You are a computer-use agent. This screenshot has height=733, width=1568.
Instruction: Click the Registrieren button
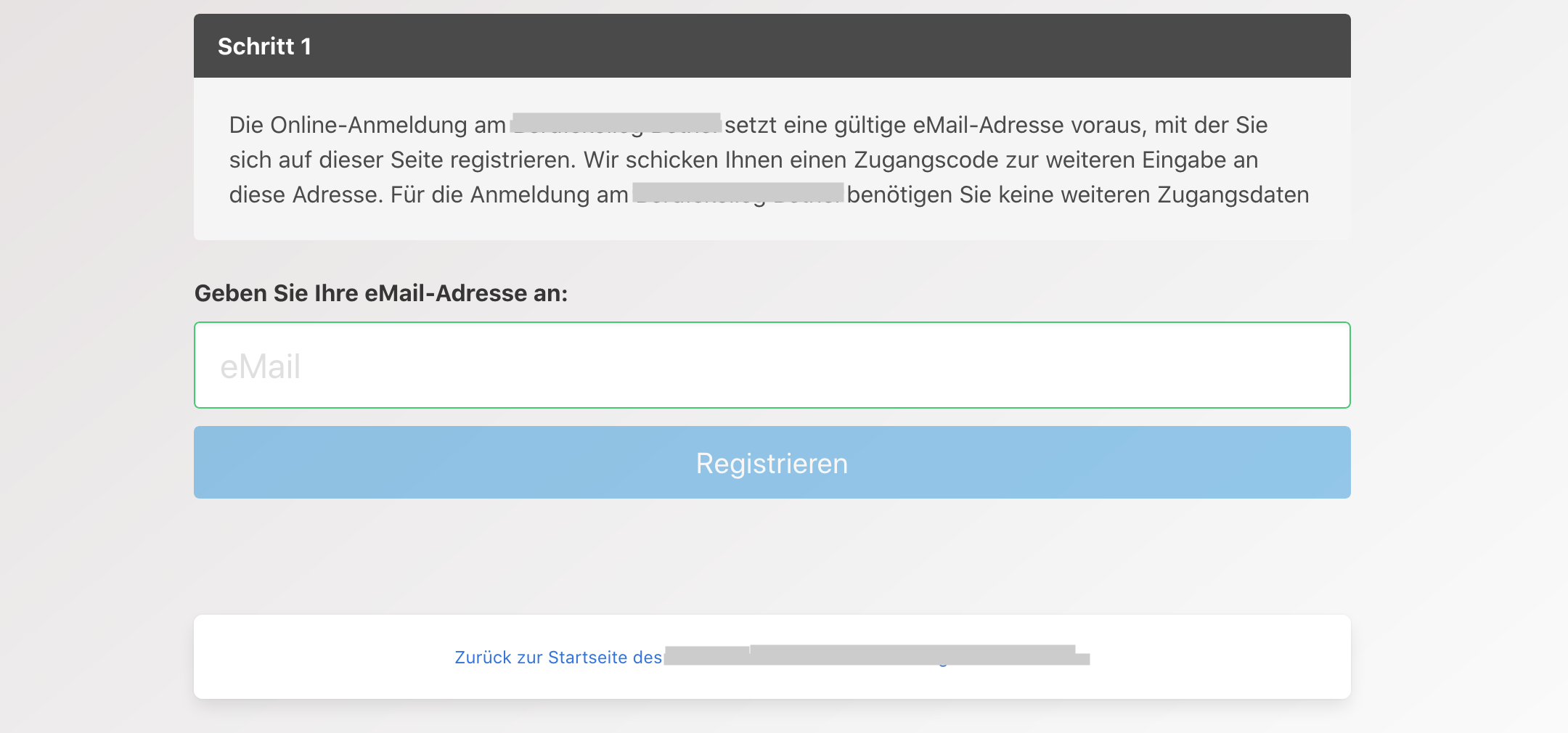tap(772, 462)
